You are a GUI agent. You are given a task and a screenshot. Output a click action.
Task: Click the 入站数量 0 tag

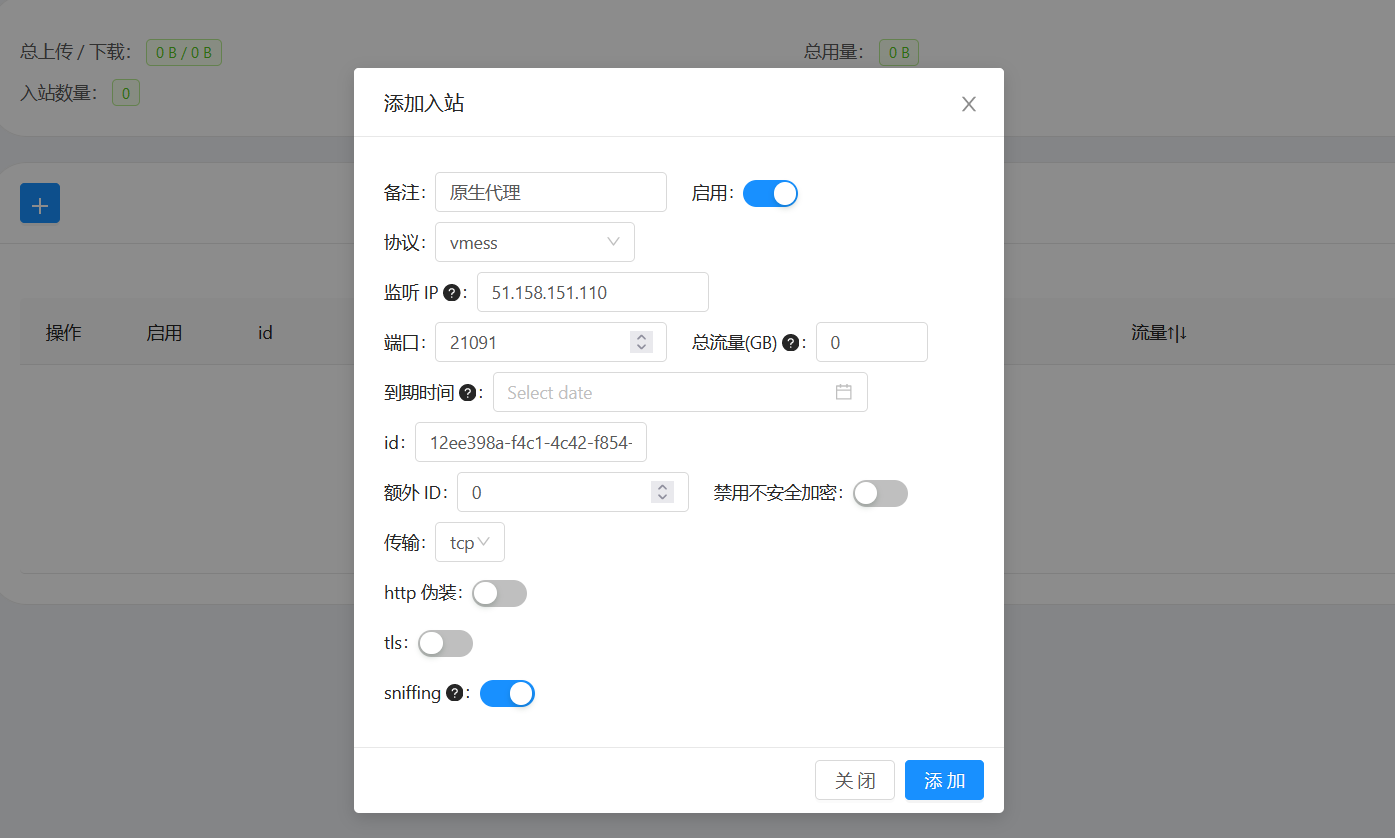(x=126, y=94)
